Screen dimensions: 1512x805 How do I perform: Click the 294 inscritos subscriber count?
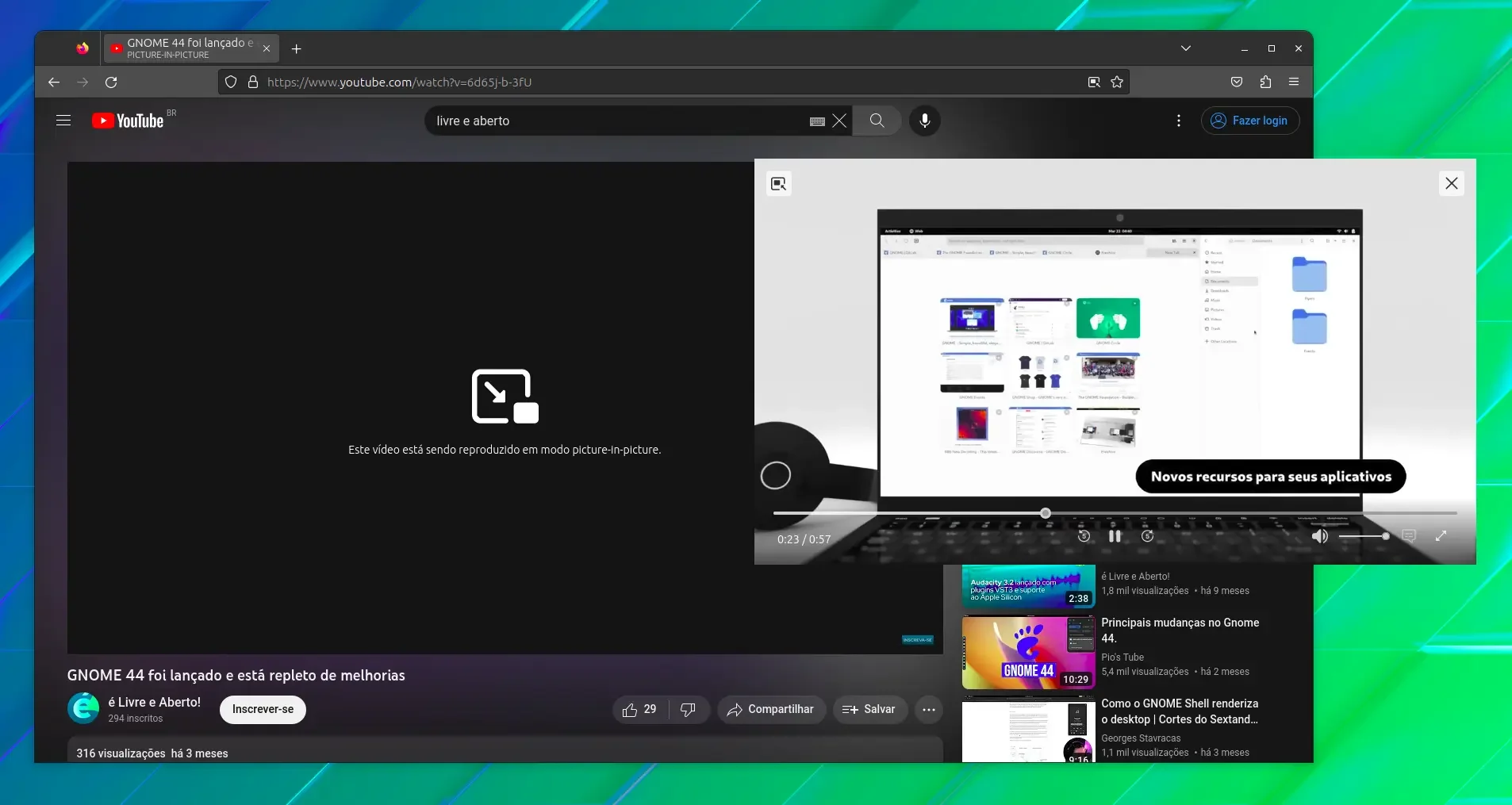coord(136,719)
